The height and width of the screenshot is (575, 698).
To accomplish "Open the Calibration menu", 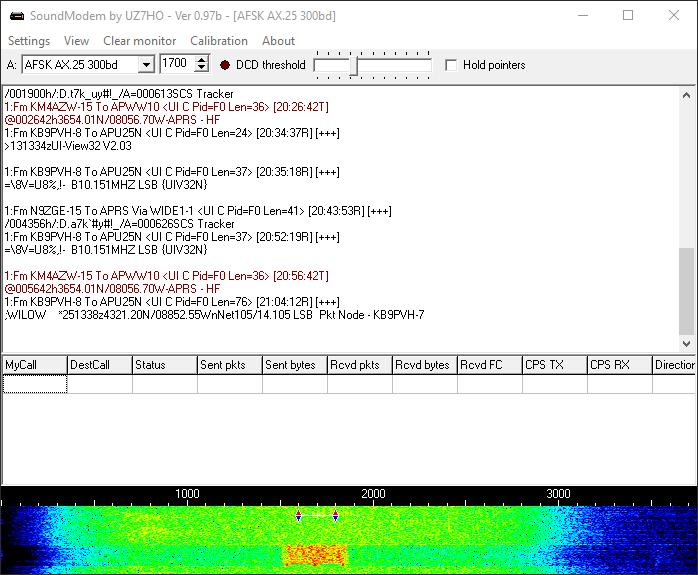I will tap(219, 41).
